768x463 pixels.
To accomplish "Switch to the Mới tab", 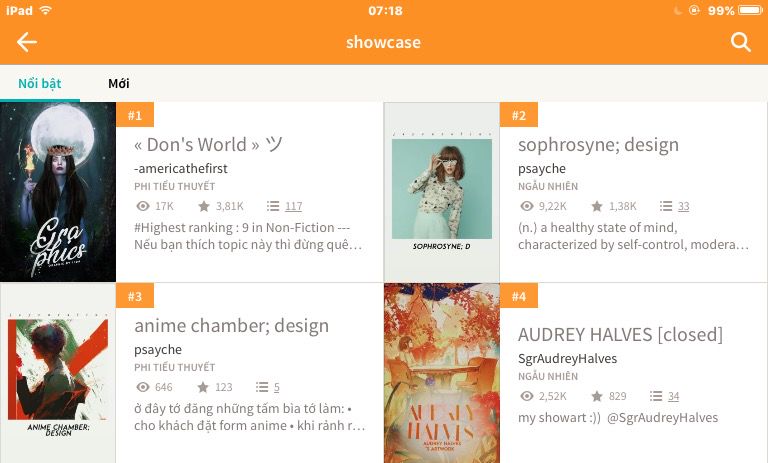I will point(119,83).
